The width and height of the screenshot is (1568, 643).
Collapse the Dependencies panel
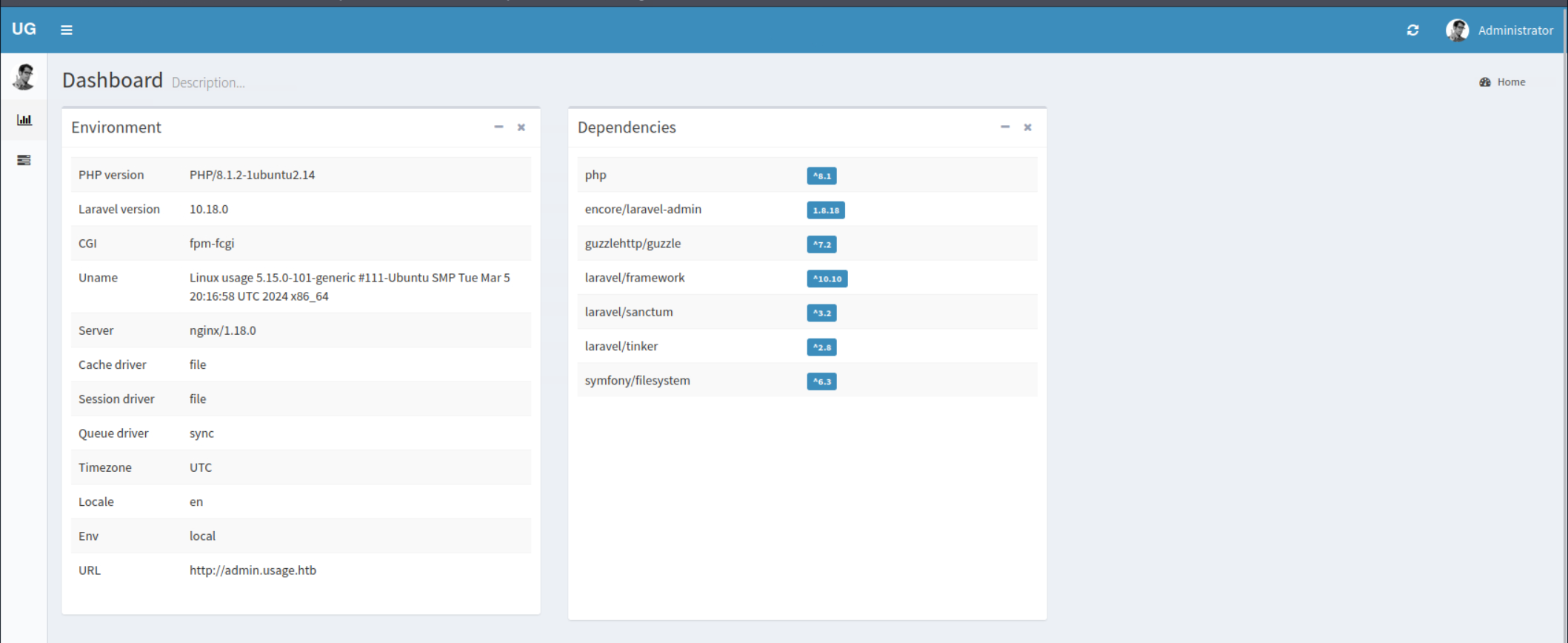tap(1004, 127)
